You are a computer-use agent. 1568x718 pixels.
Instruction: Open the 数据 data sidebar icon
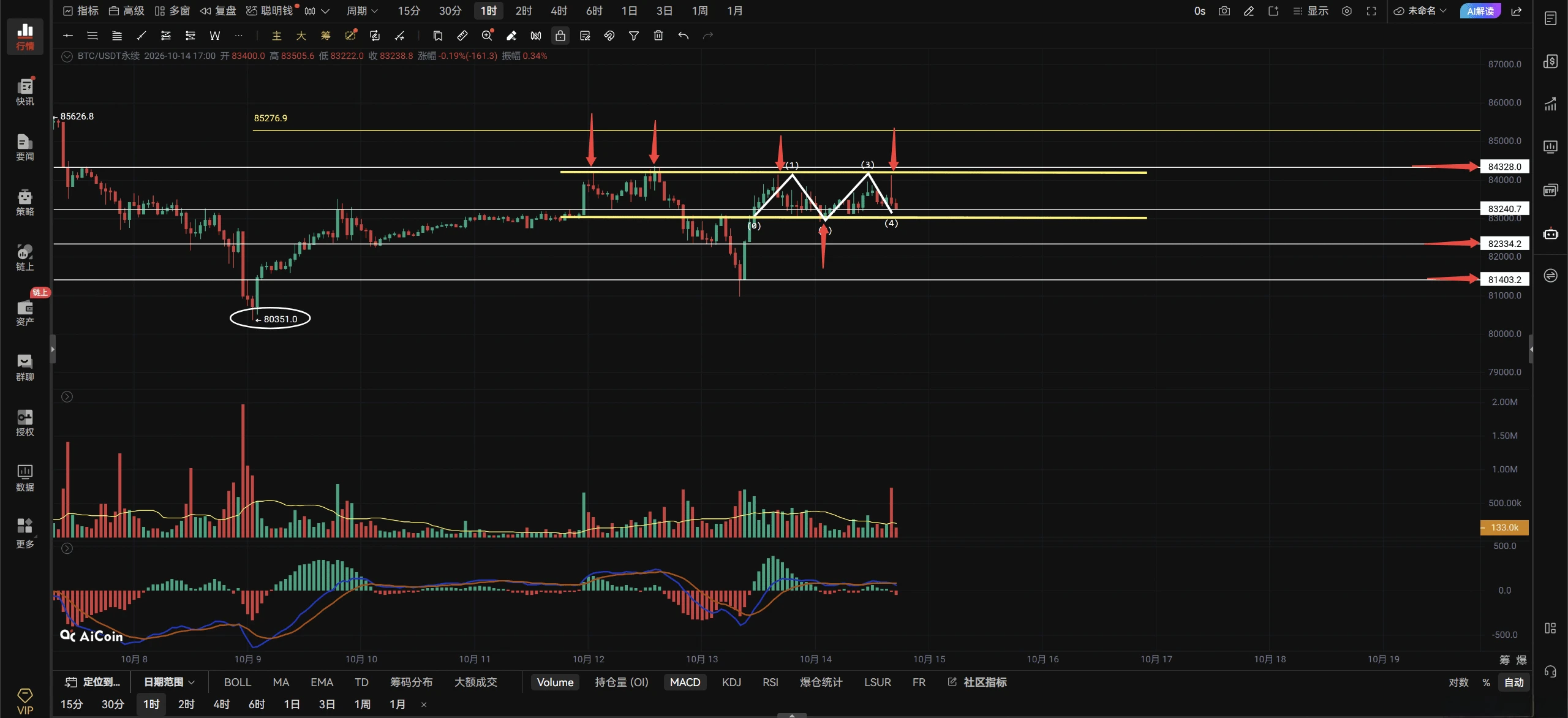tap(25, 478)
